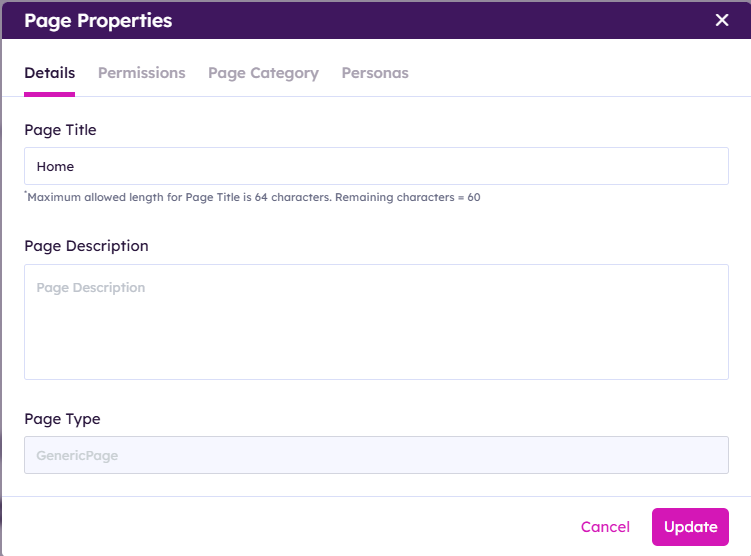
Task: Click the pink underline beneath Details
Action: [x=49, y=94]
